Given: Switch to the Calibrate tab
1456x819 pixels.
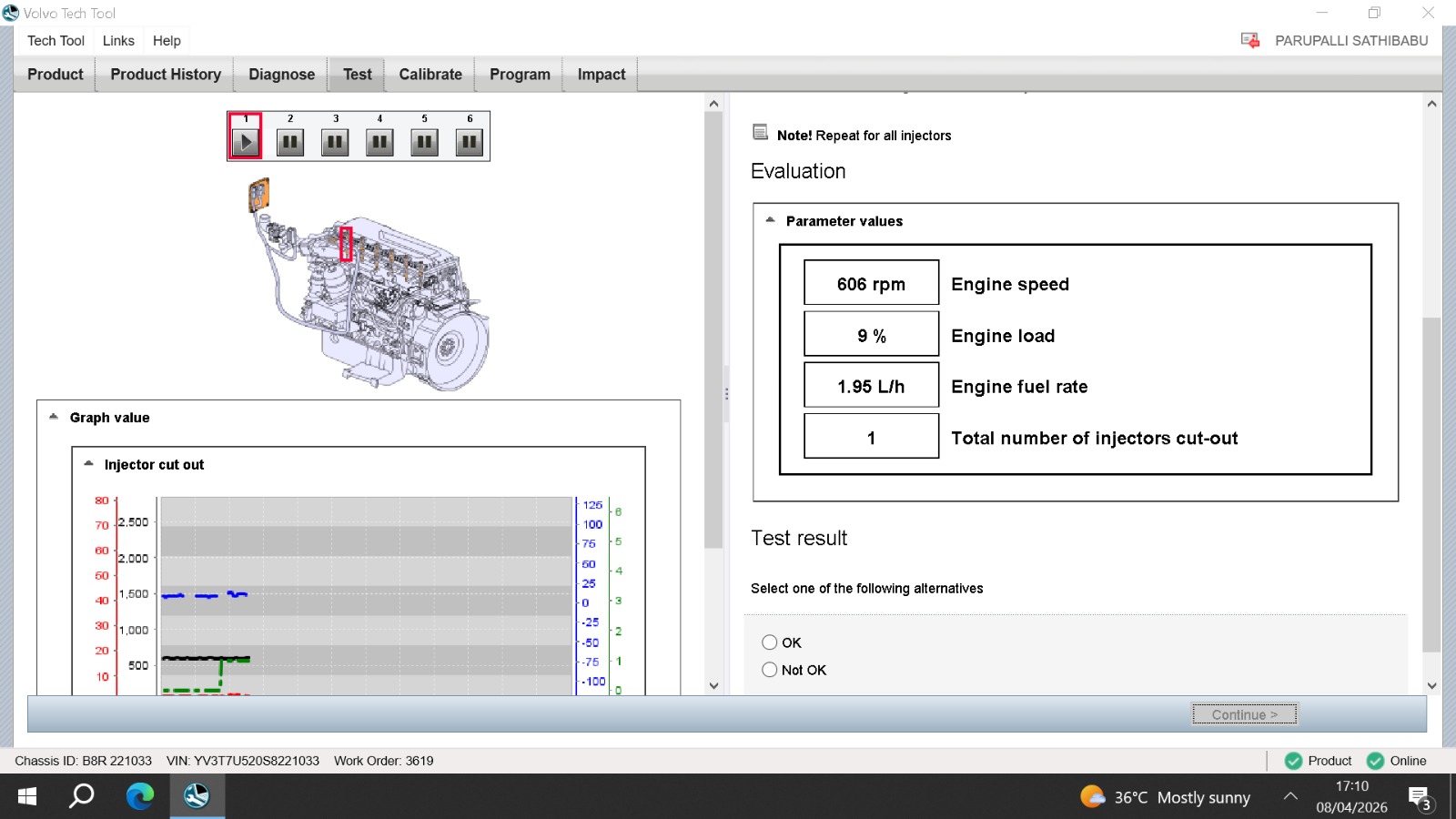Looking at the screenshot, I should [430, 74].
